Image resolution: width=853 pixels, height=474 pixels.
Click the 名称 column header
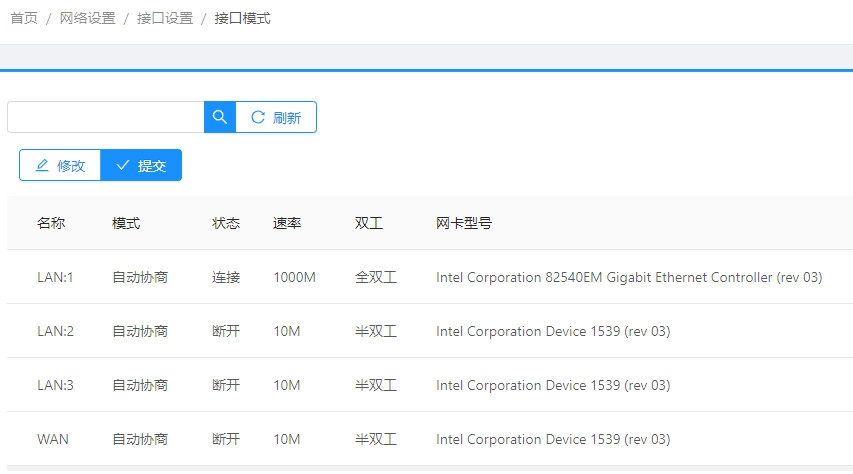coord(51,223)
